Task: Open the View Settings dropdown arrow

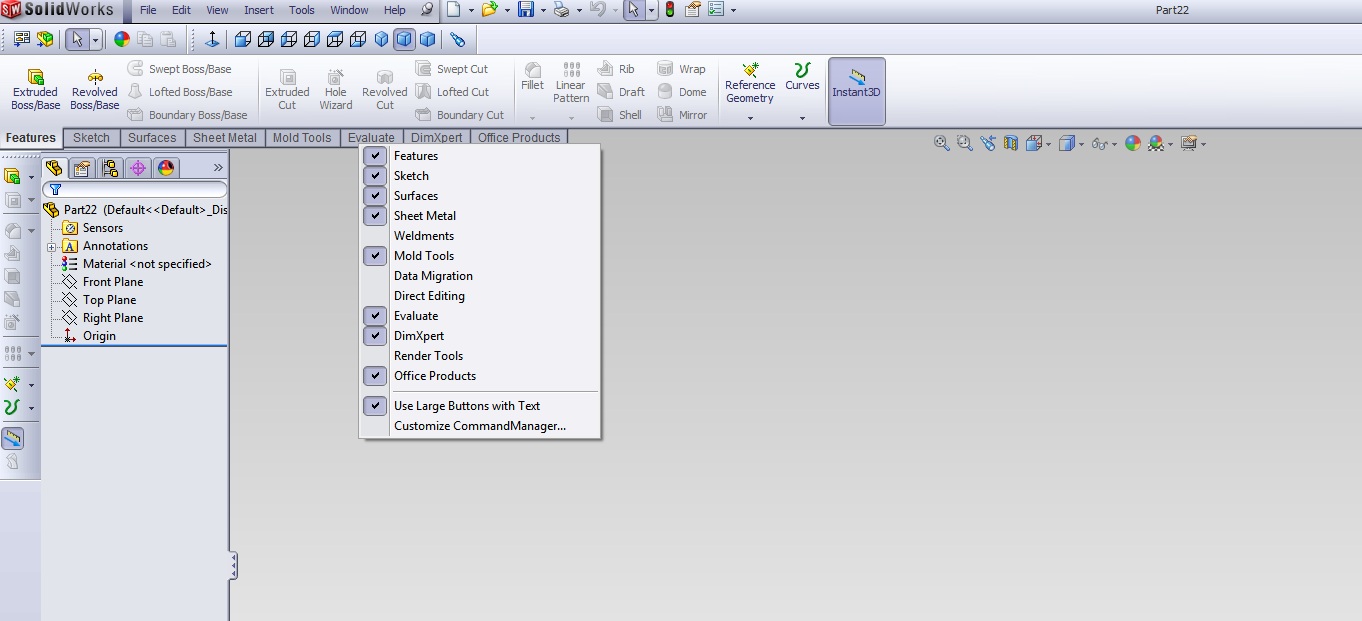Action: point(1203,144)
